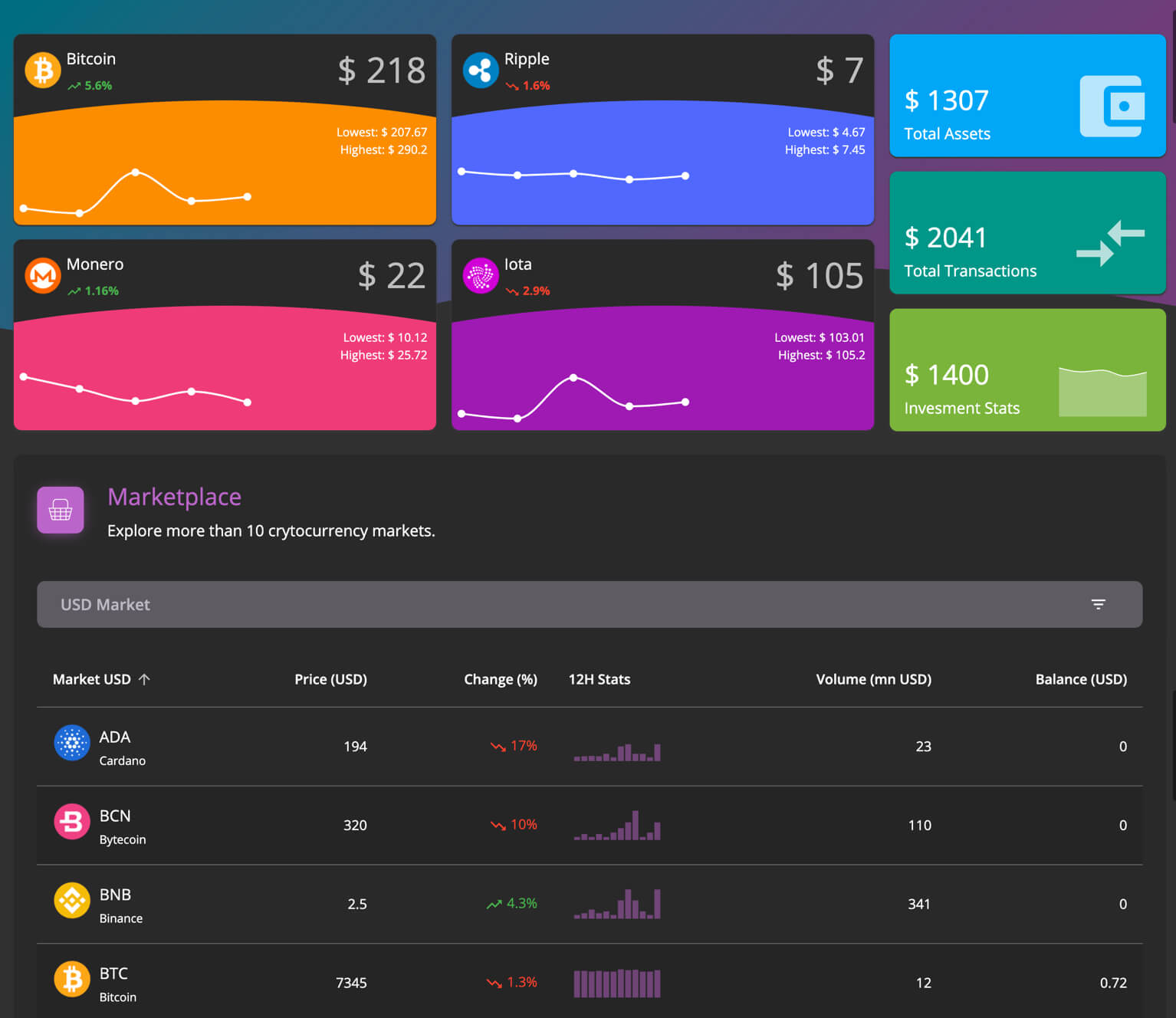Click the BCN volume value 110
1176x1018 pixels.
[x=919, y=826]
